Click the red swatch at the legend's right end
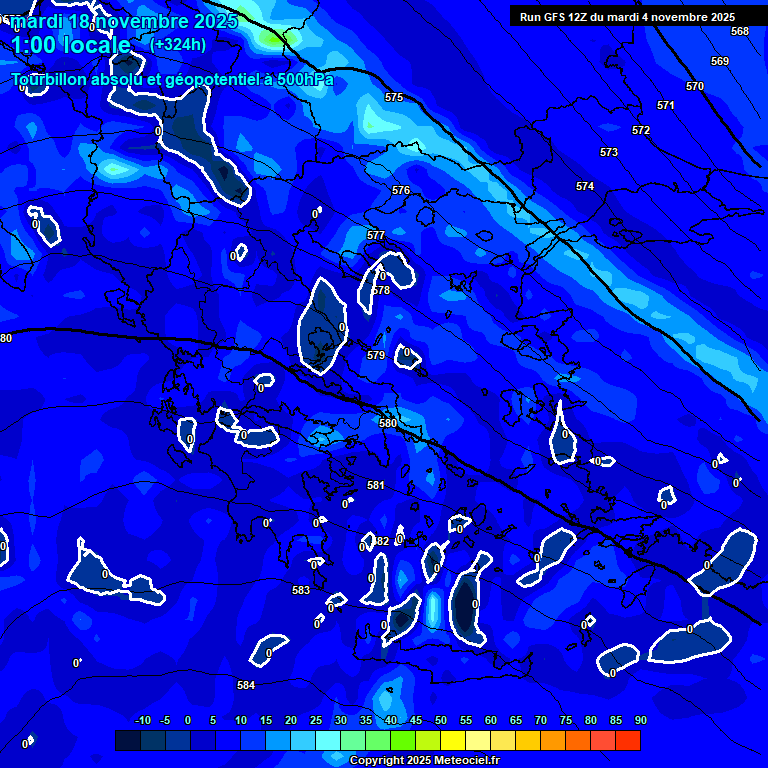Image resolution: width=768 pixels, height=768 pixels. 628,740
